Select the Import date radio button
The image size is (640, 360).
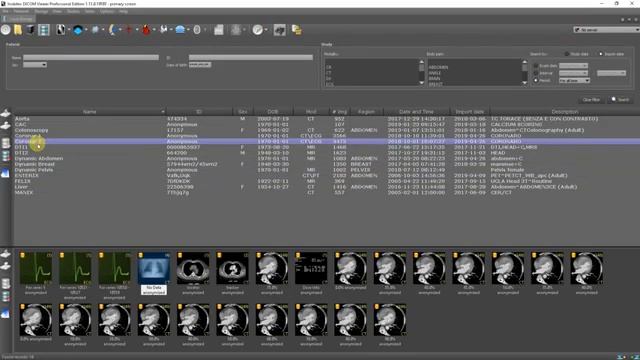(600, 54)
